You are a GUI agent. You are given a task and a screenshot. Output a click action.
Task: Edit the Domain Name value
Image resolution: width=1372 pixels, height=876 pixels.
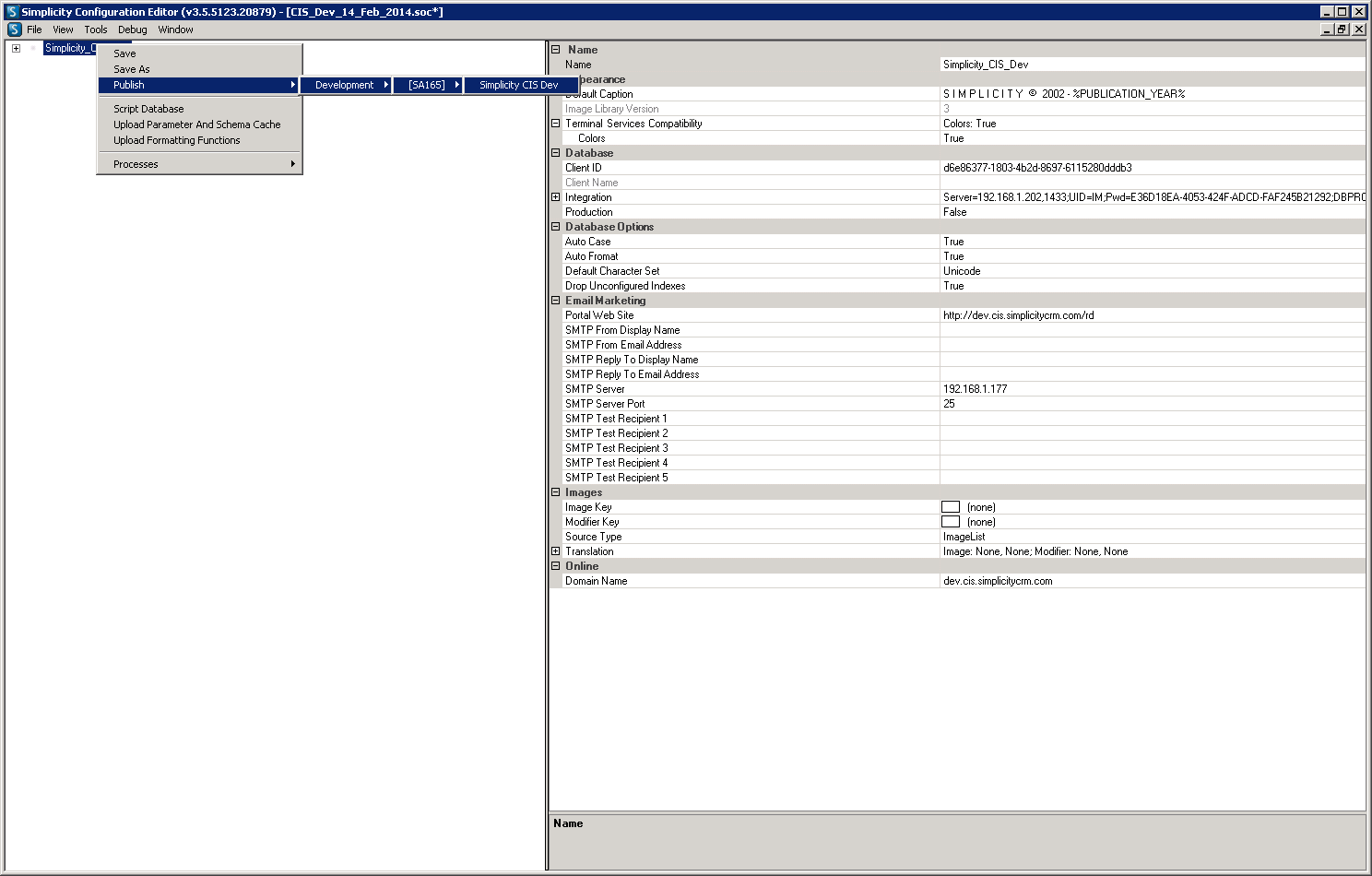pos(1153,581)
